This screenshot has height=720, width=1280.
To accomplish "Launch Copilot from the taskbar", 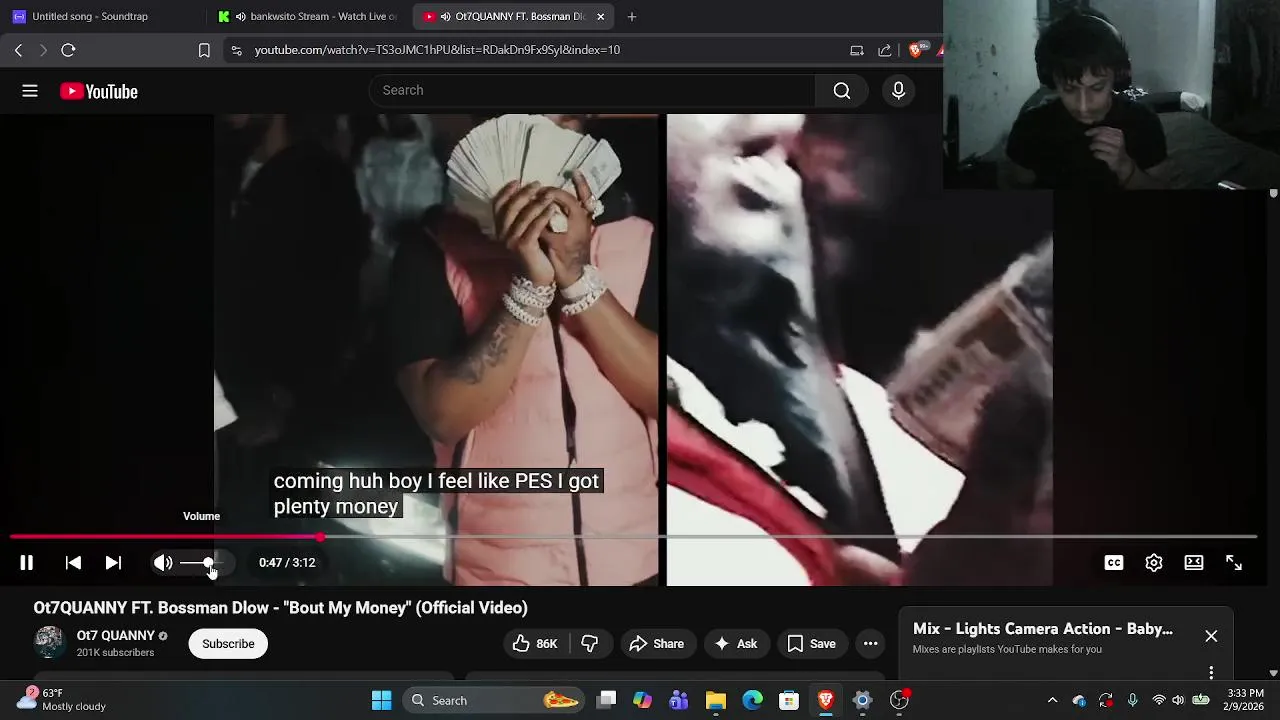I will pos(643,700).
